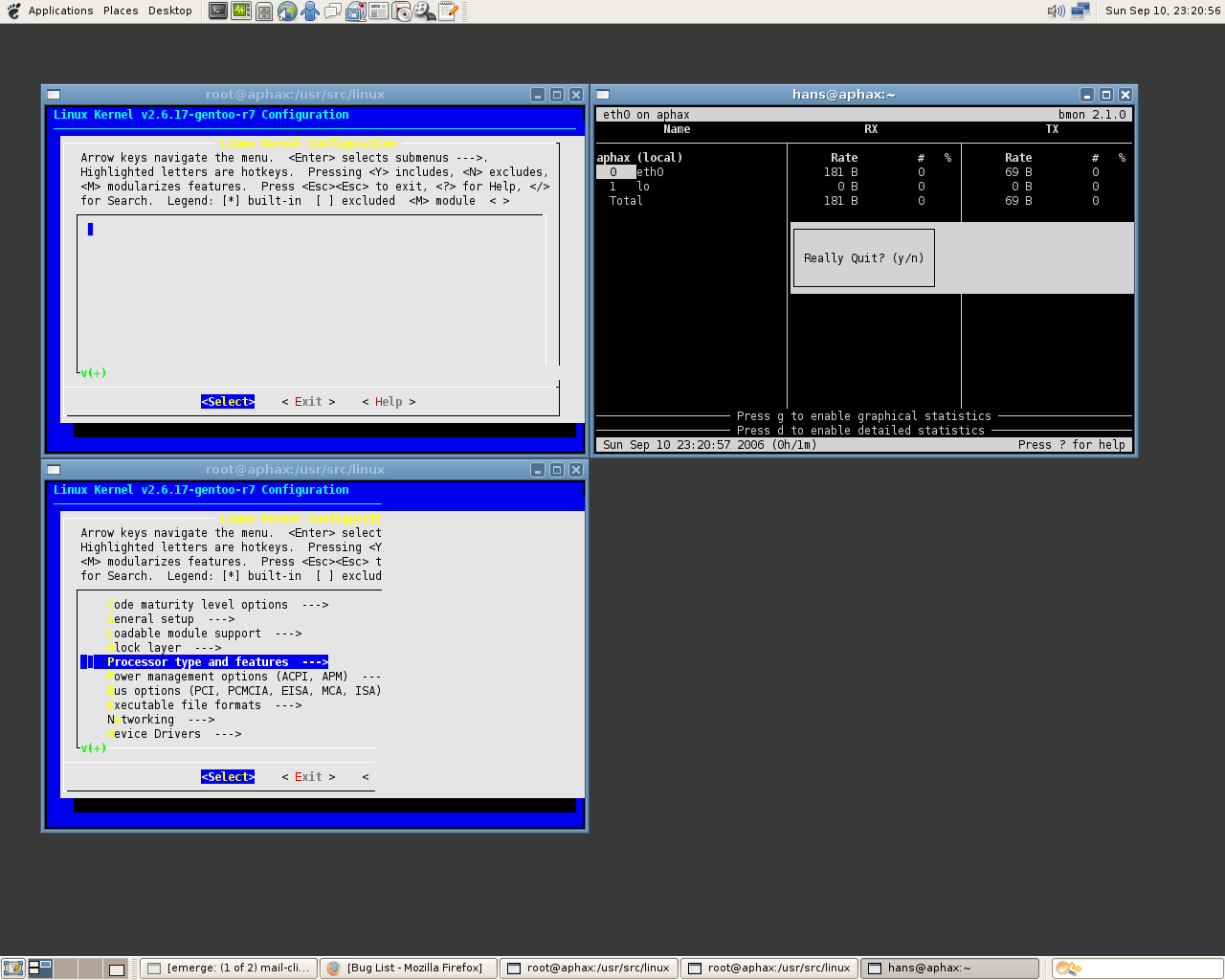
Task: Open the blue person messenger launcher
Action: tap(310, 11)
